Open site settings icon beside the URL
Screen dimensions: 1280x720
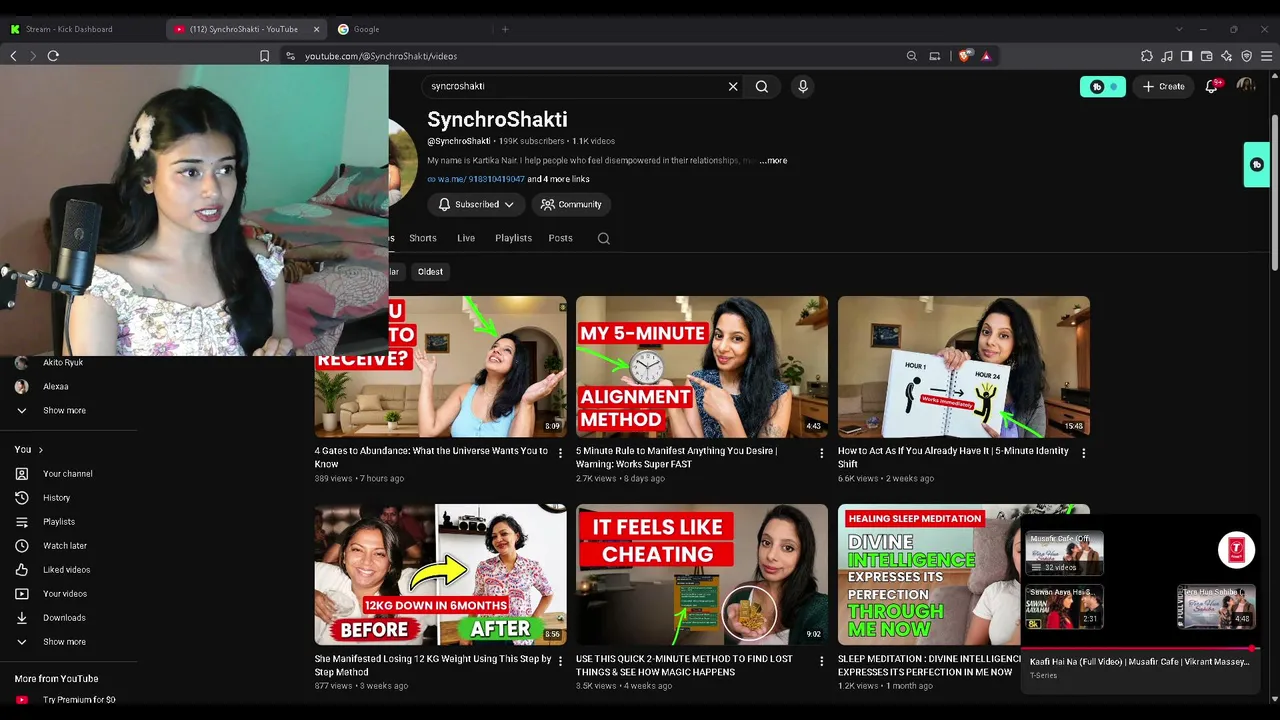[290, 56]
